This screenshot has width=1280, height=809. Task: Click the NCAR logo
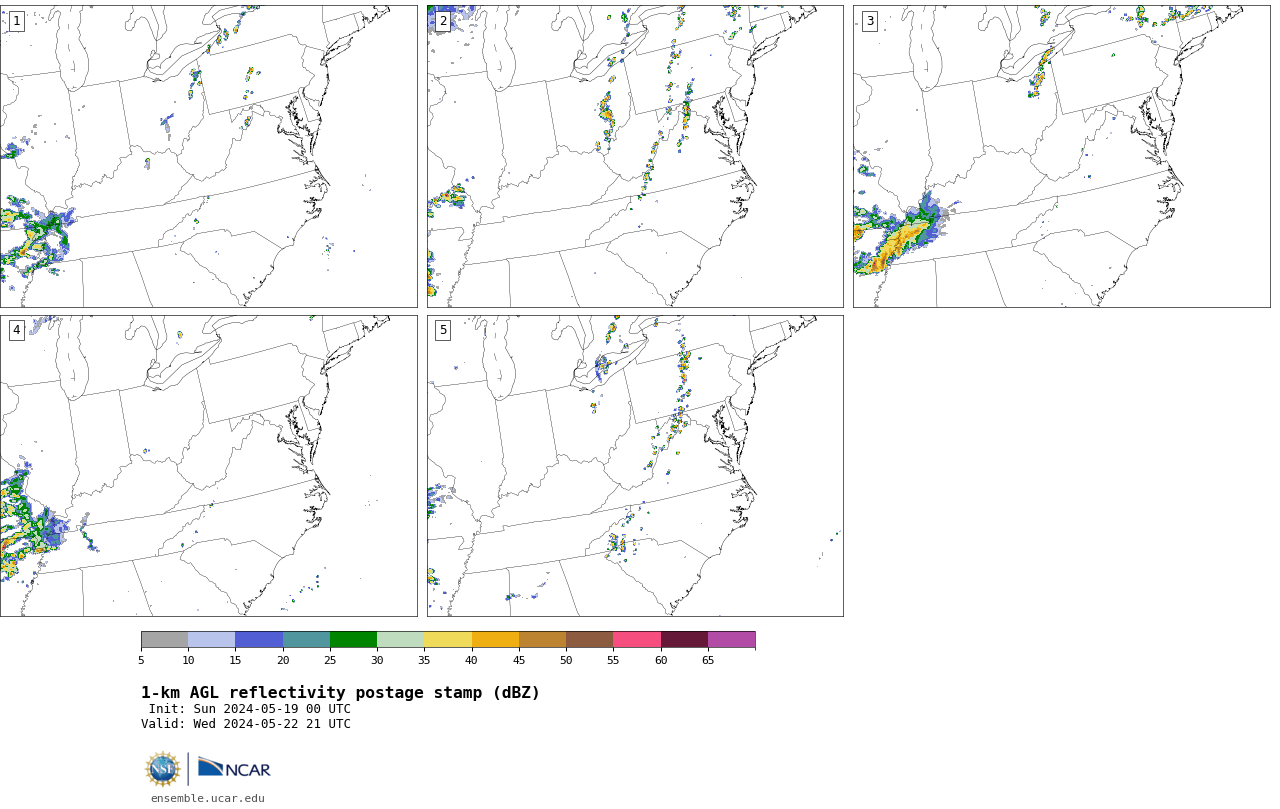point(234,768)
